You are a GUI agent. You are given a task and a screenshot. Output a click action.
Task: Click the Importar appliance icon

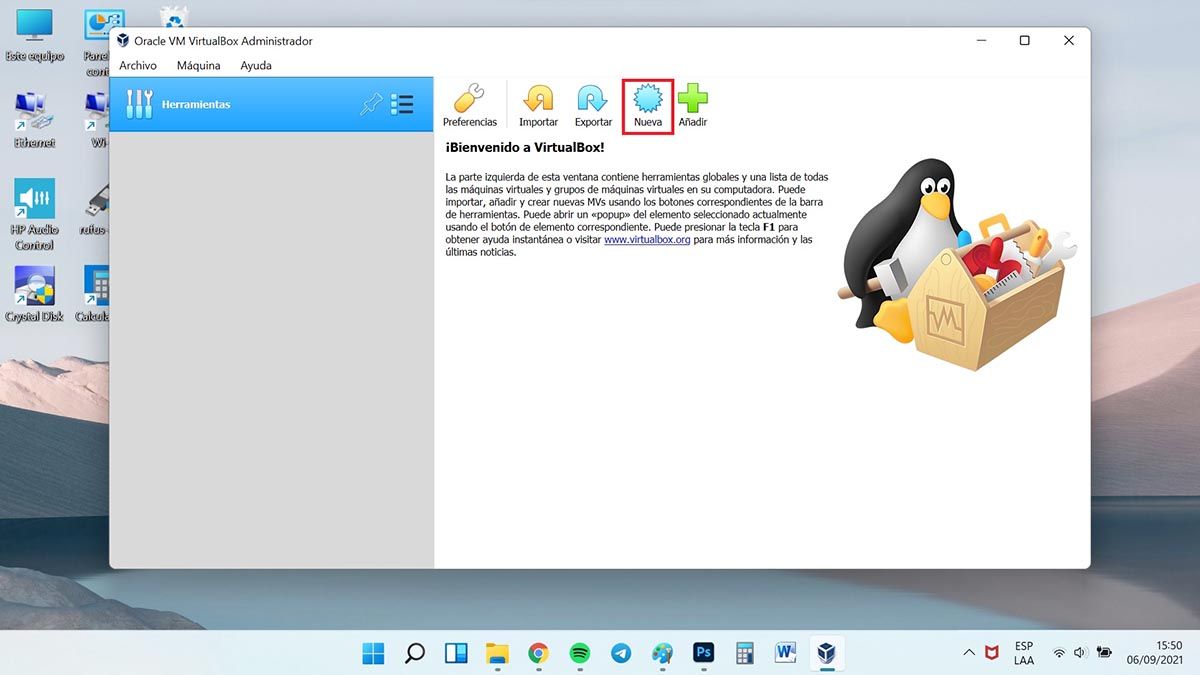[538, 105]
